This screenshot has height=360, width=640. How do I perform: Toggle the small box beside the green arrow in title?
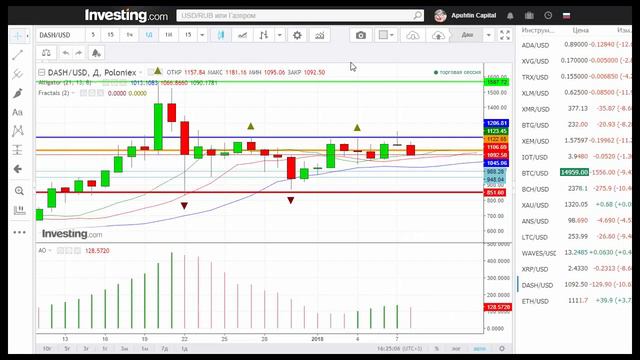151,72
